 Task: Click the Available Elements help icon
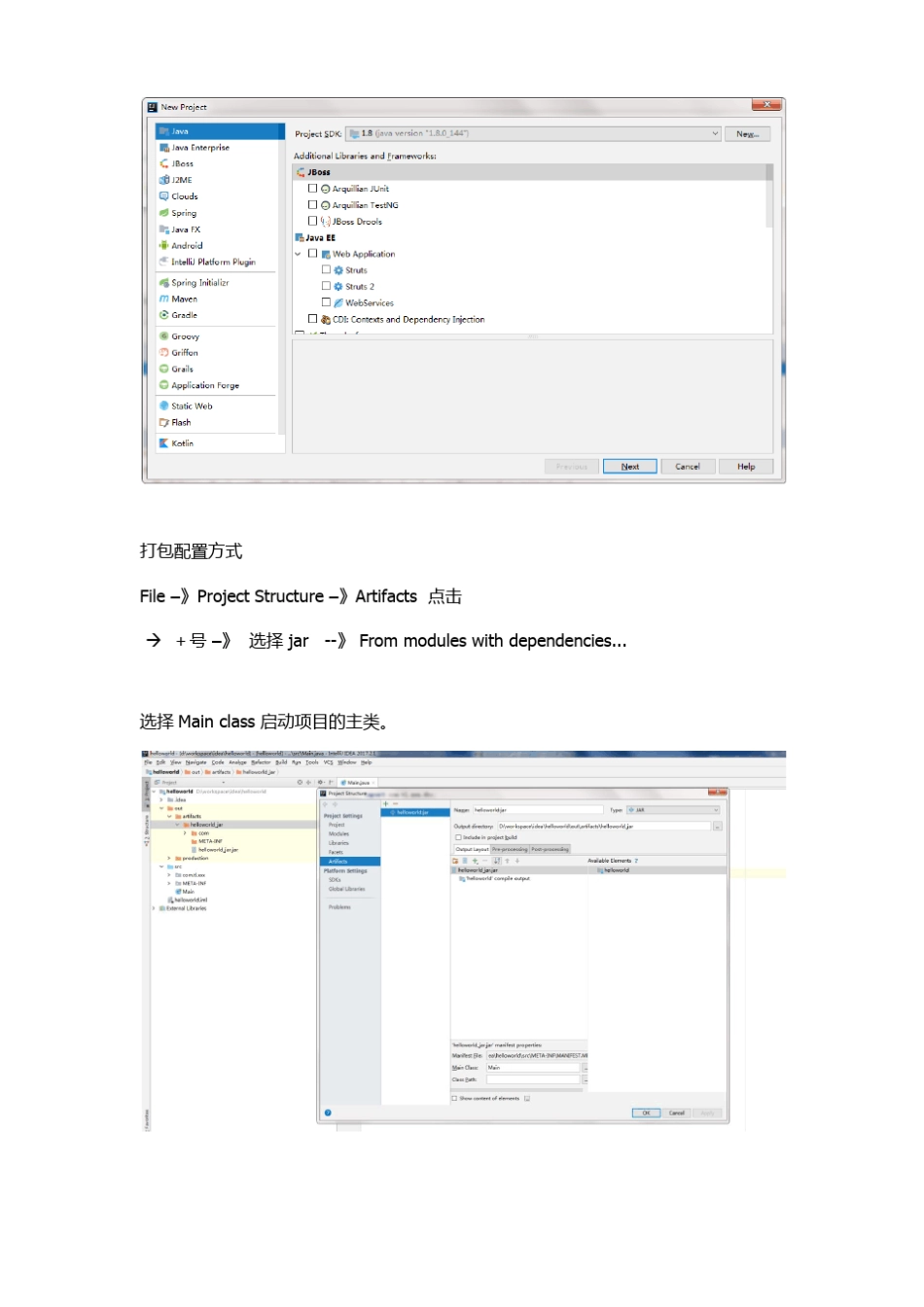pos(636,861)
